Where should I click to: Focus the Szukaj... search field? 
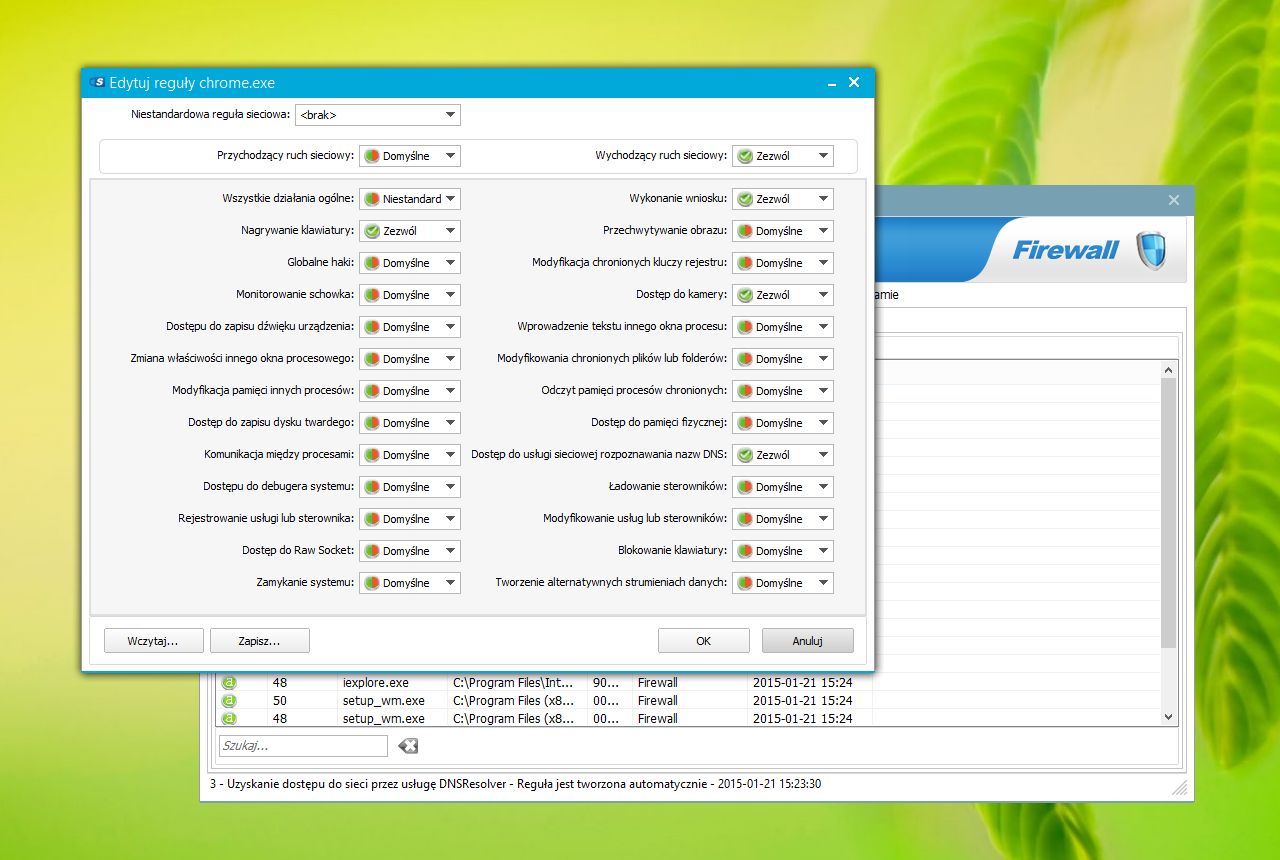coord(303,746)
